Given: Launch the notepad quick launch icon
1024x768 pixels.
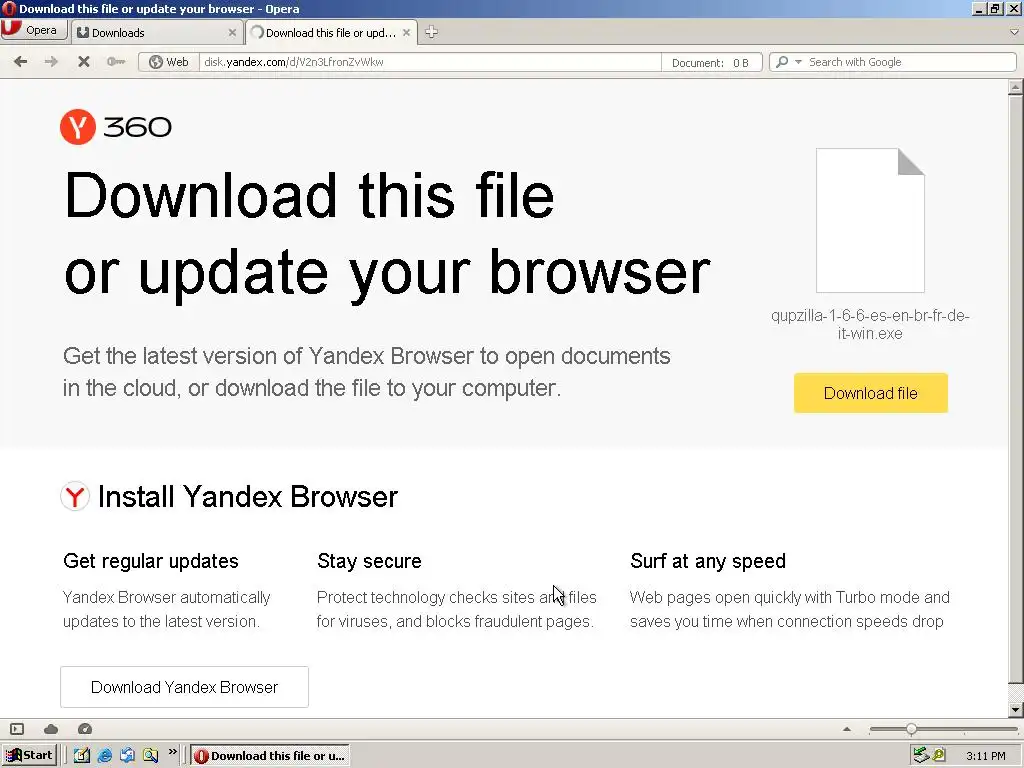Looking at the screenshot, I should [82, 756].
